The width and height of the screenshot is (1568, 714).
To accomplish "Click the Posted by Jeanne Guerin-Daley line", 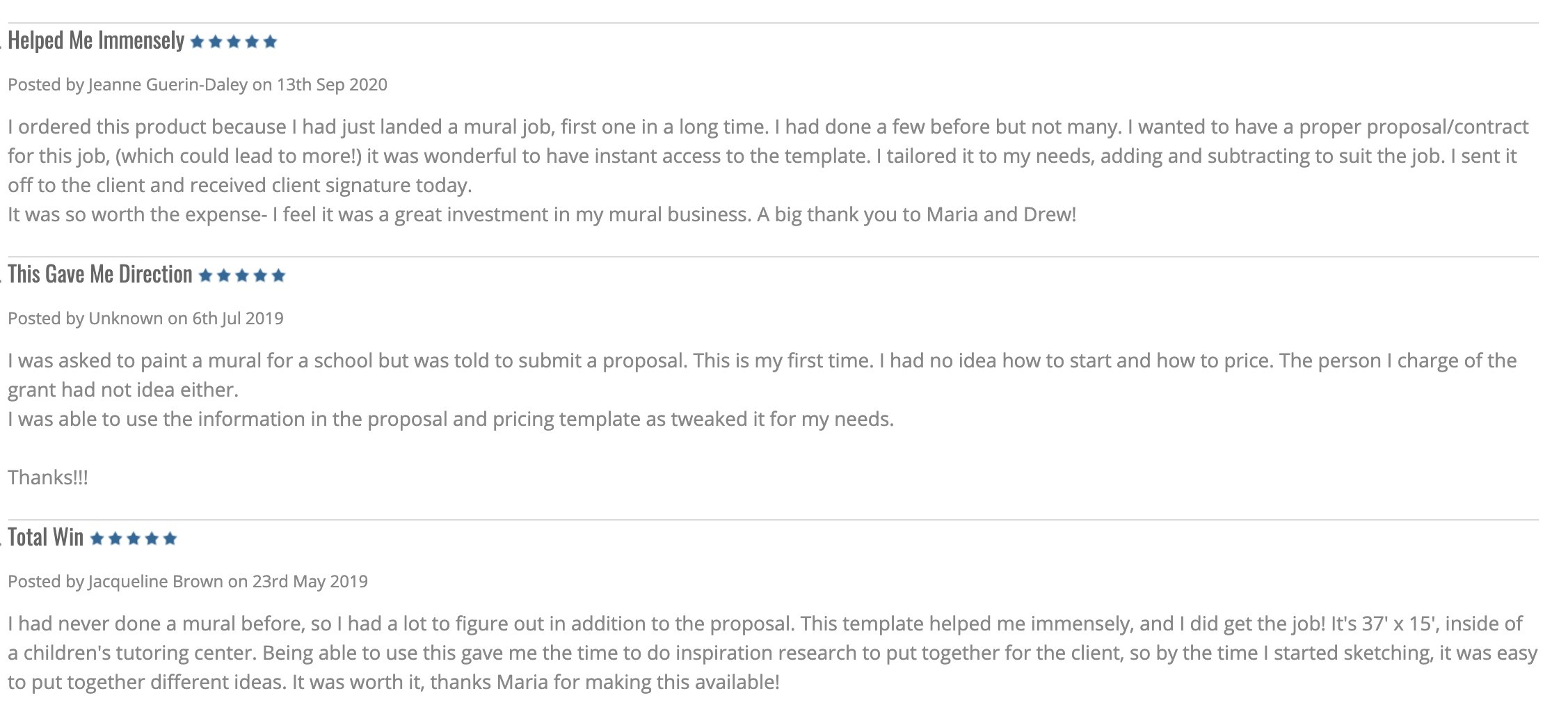I will point(198,85).
